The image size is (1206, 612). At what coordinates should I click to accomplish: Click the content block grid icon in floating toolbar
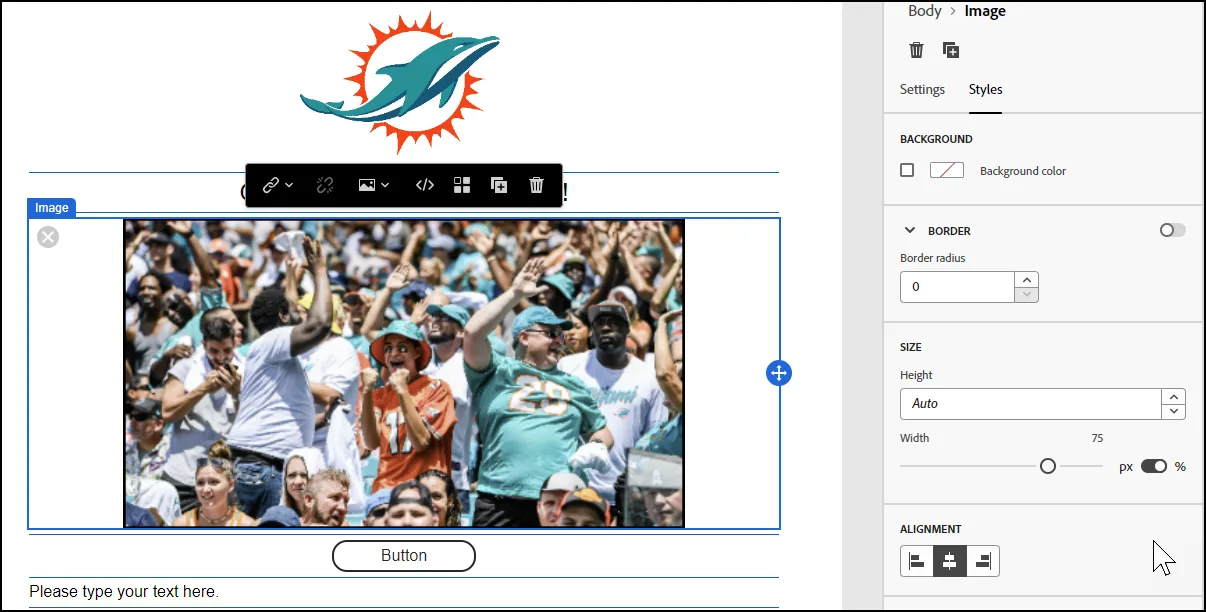coord(462,185)
